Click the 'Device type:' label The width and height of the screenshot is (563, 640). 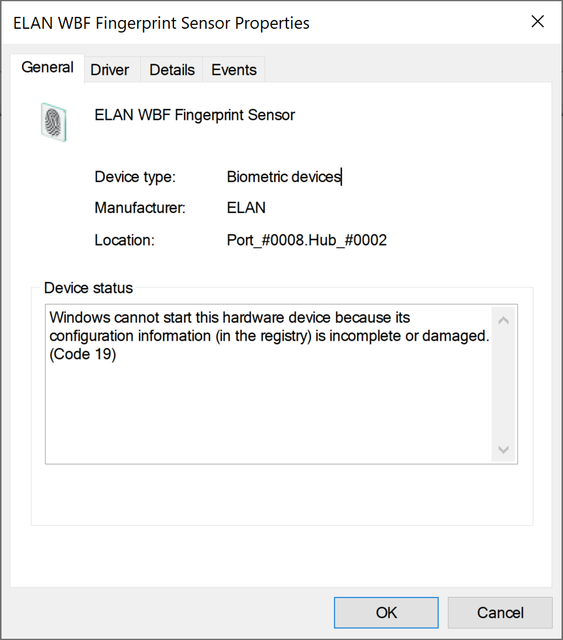click(135, 177)
